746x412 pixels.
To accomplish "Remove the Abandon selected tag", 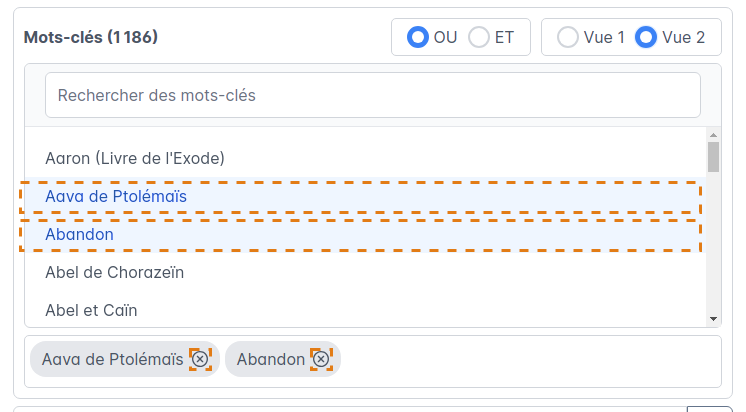I will point(320,359).
